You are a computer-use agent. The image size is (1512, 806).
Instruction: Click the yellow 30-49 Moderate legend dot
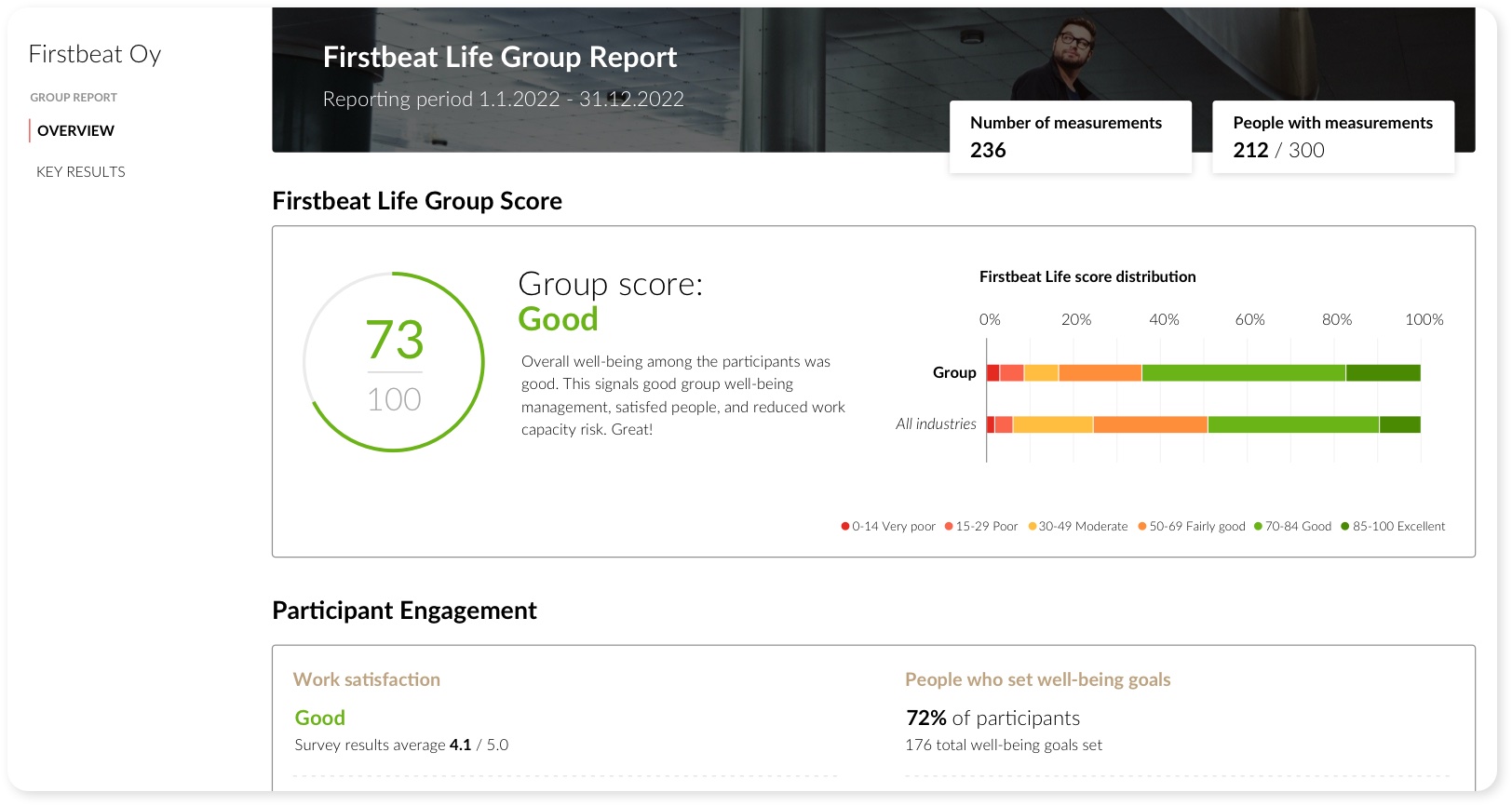pos(1032,526)
